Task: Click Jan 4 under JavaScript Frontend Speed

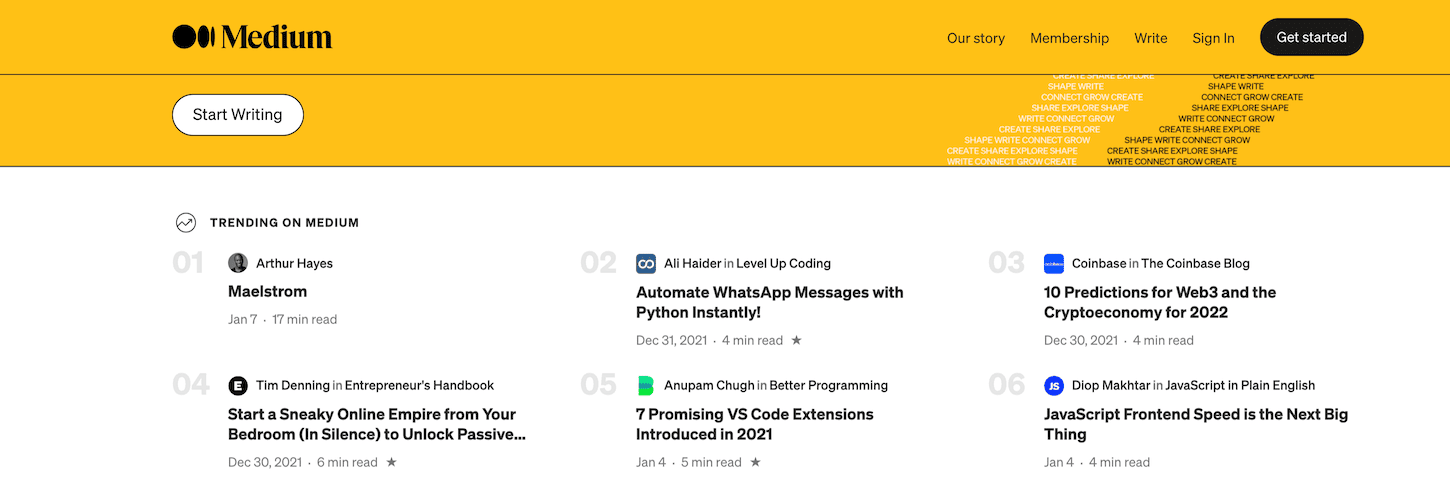Action: point(1059,462)
